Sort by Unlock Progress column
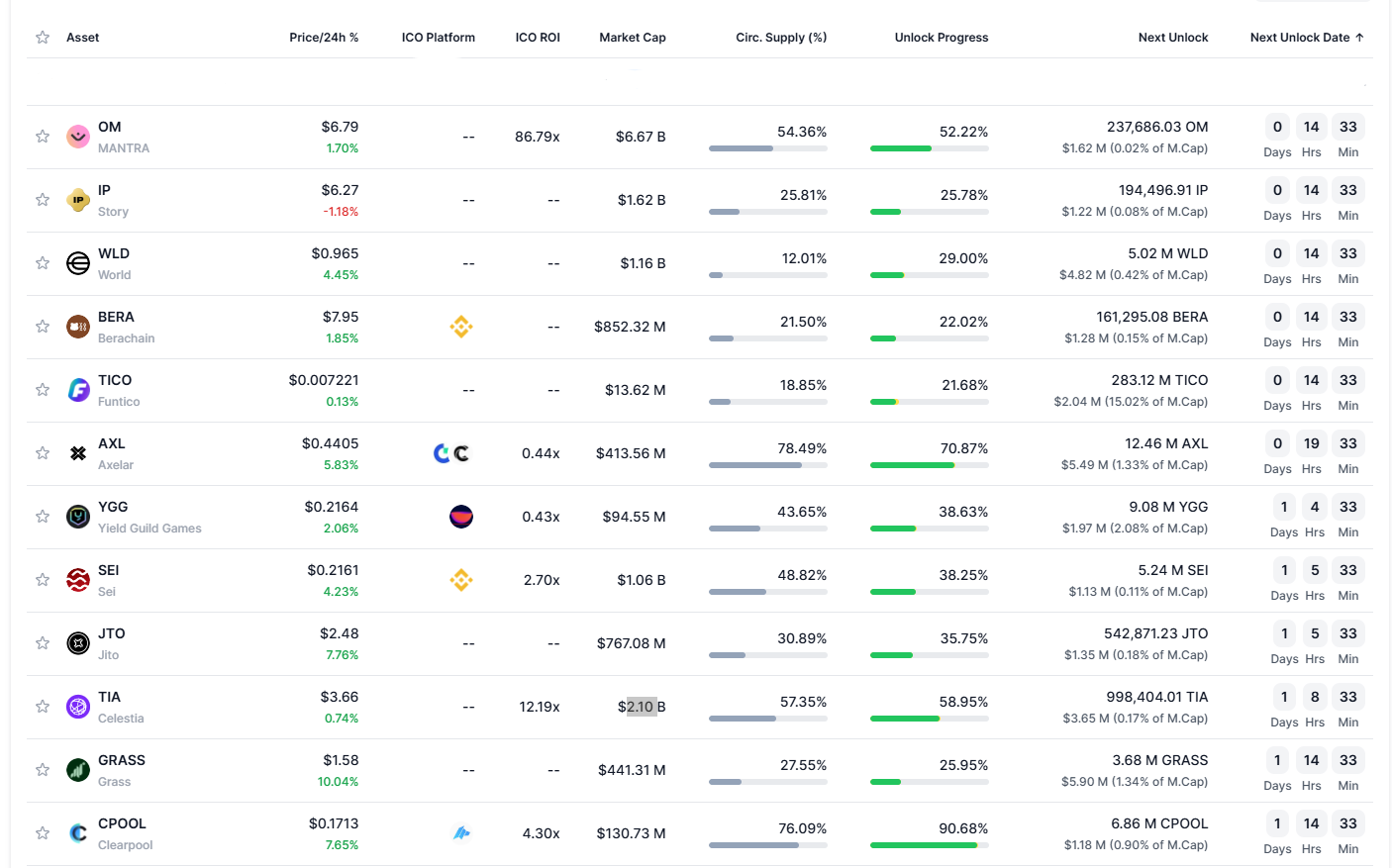1392x868 pixels. tap(942, 38)
